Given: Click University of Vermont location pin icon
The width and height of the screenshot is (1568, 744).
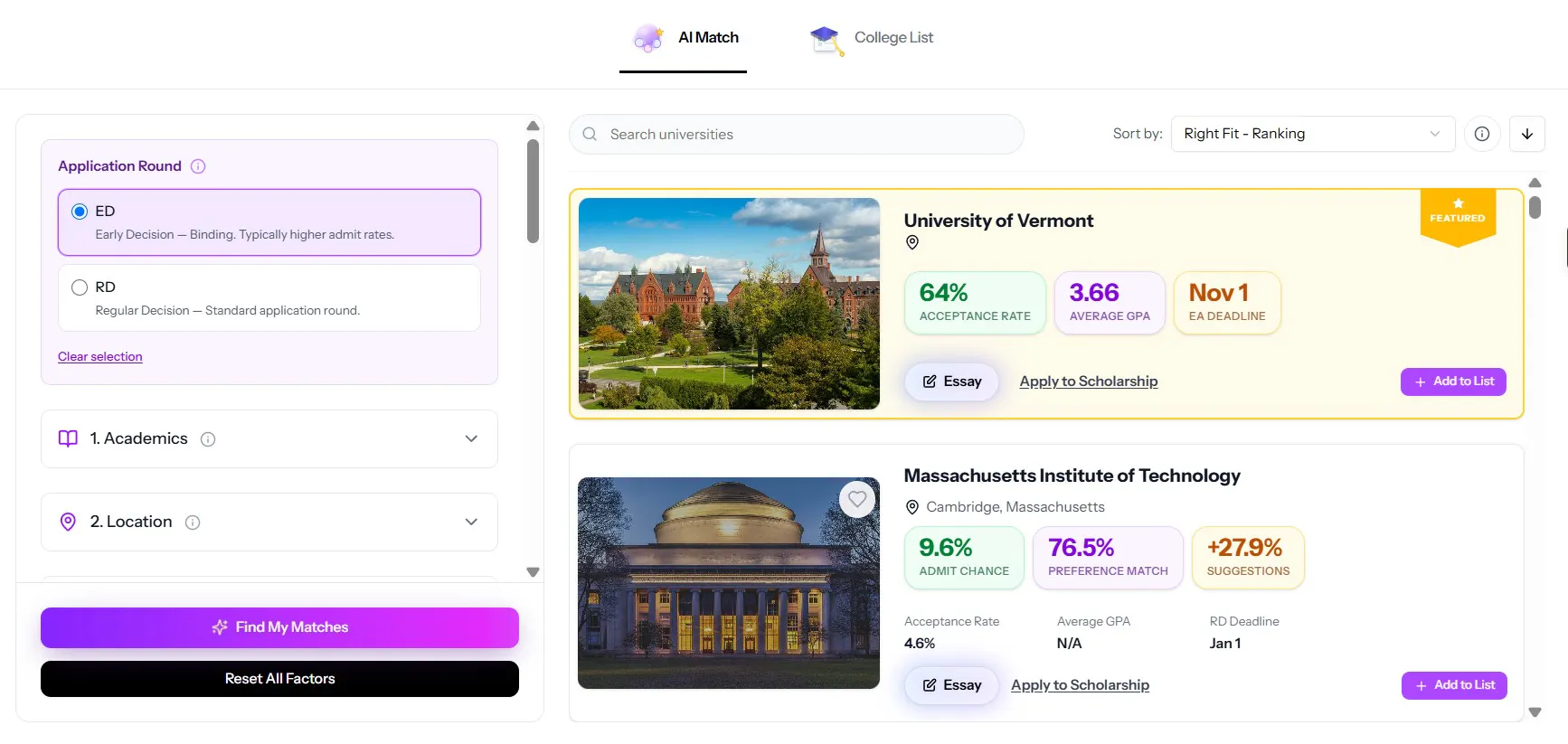Looking at the screenshot, I should (x=912, y=242).
